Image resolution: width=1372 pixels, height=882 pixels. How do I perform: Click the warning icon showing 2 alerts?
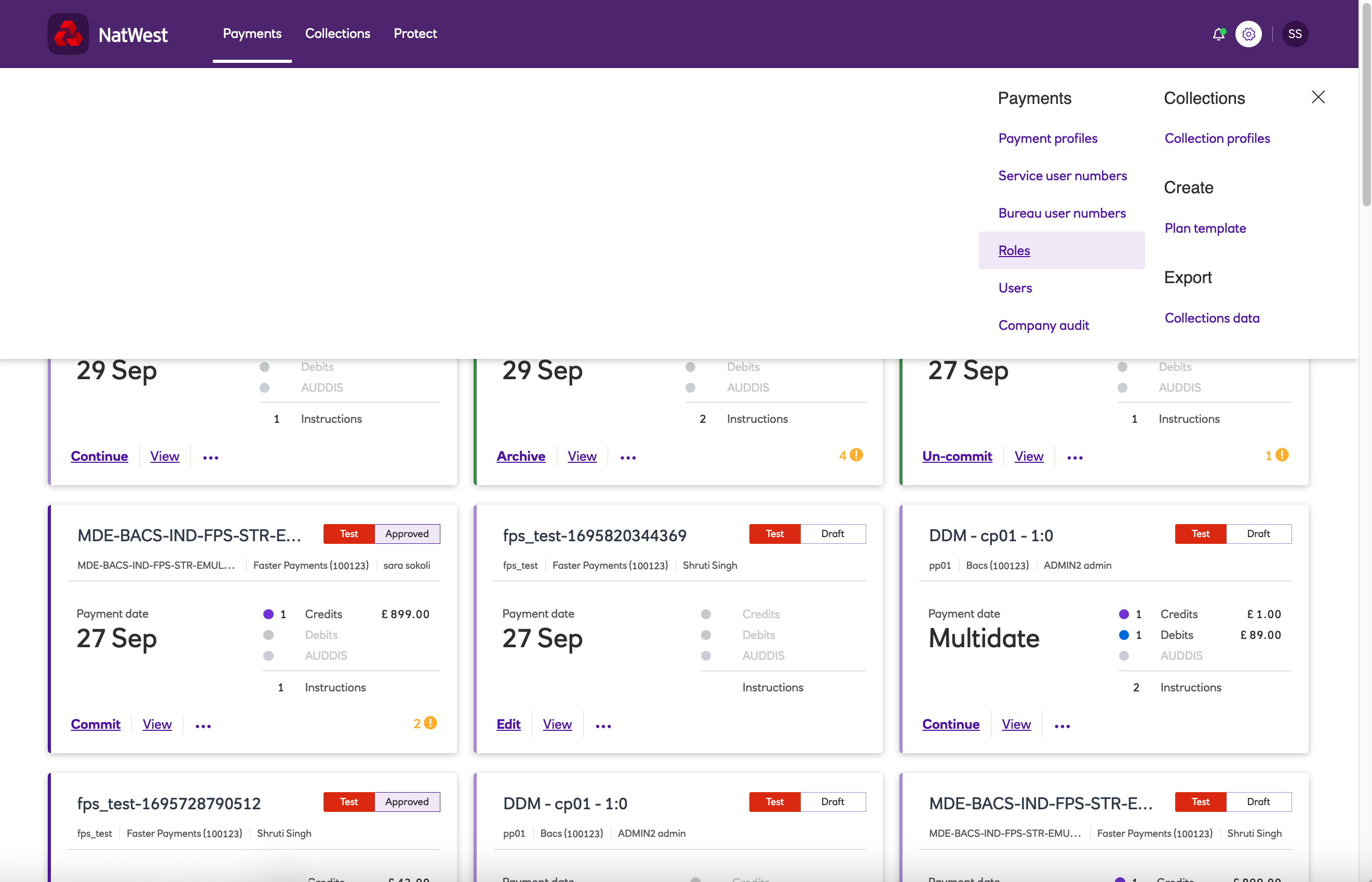click(x=430, y=724)
